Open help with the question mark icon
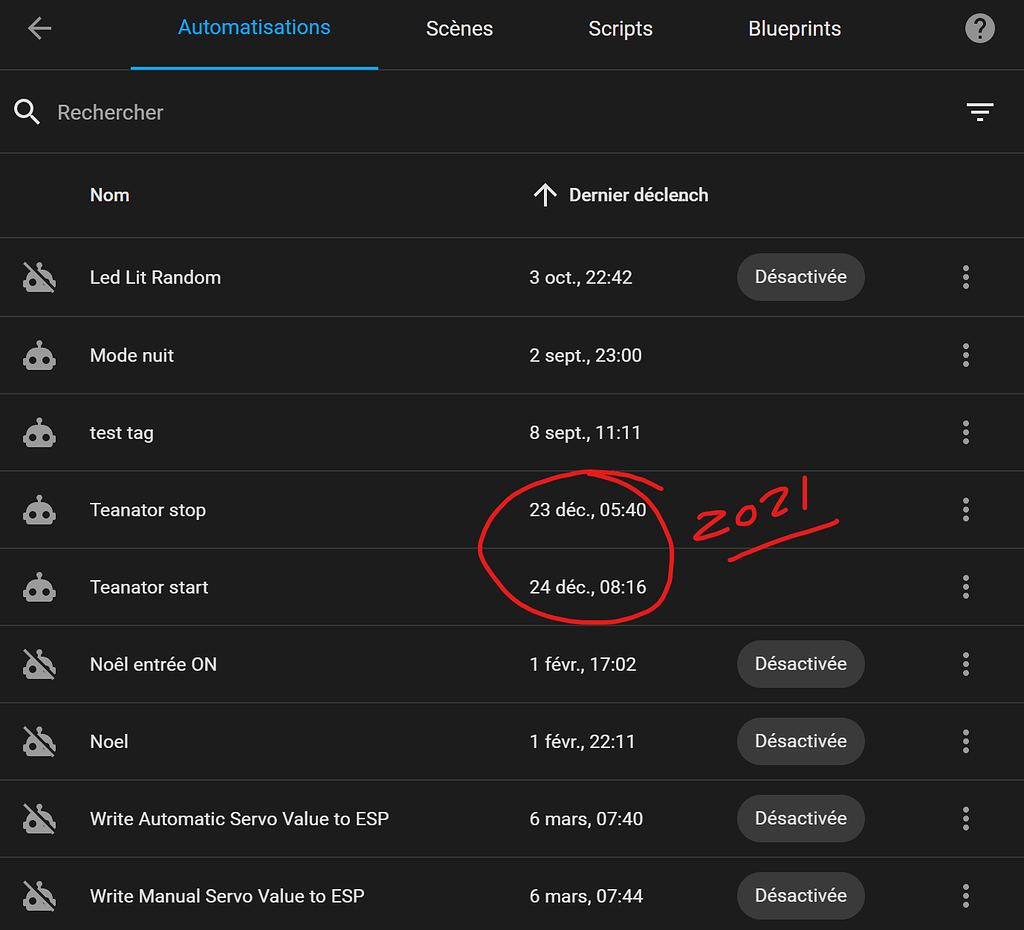This screenshot has height=930, width=1024. (980, 28)
